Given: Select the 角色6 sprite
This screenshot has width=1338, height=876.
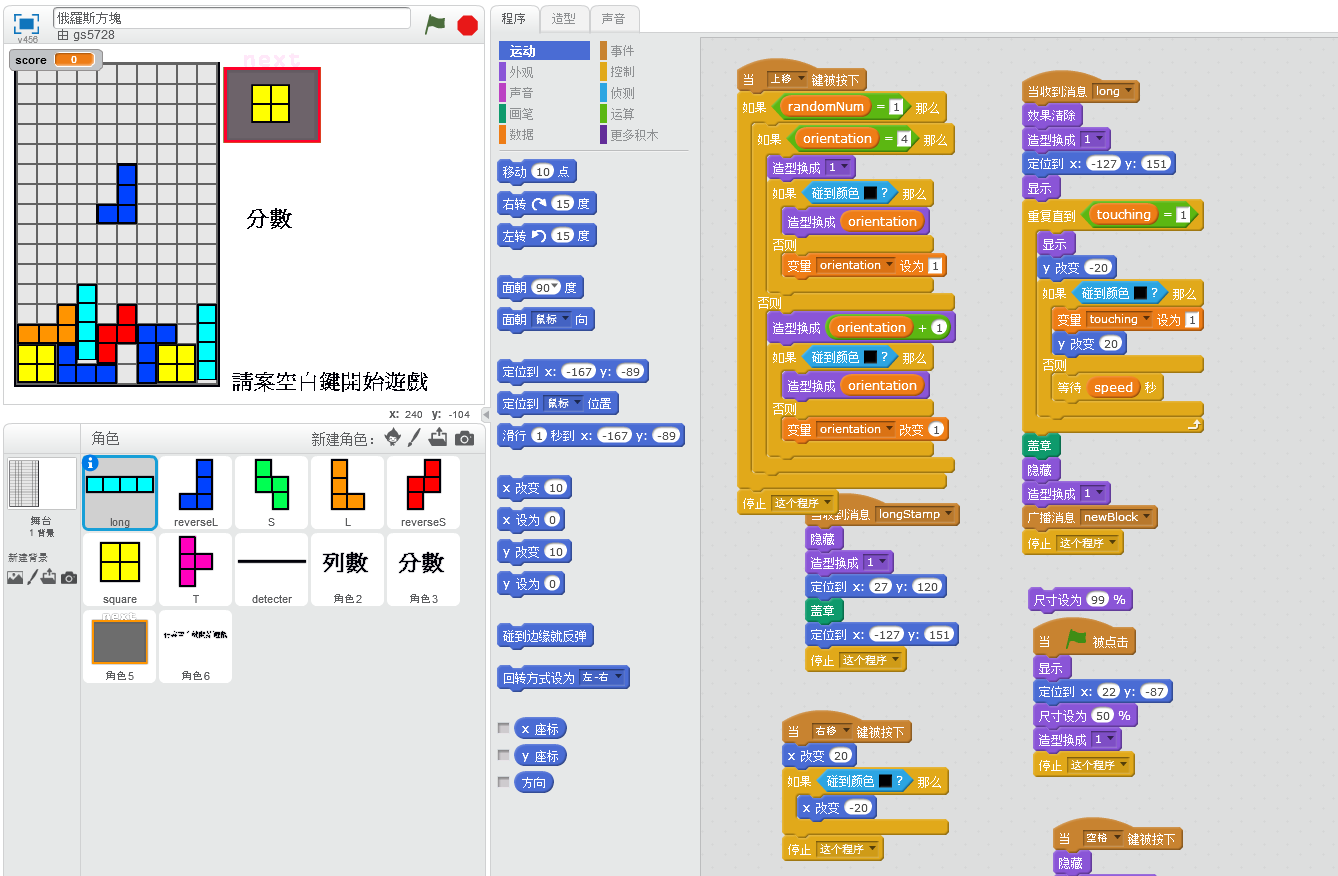Looking at the screenshot, I should [196, 646].
